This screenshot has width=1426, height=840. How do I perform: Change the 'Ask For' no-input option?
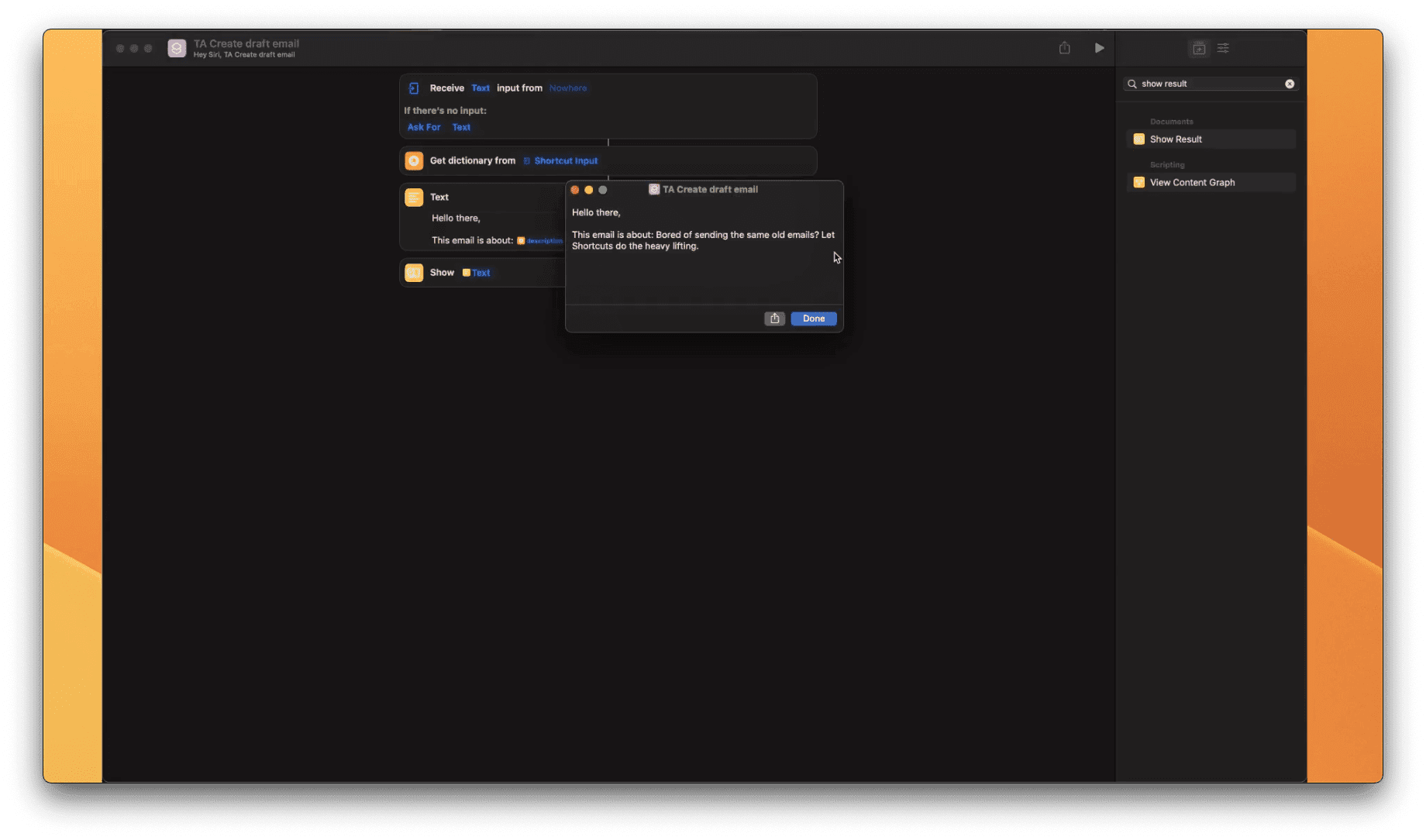(424, 127)
